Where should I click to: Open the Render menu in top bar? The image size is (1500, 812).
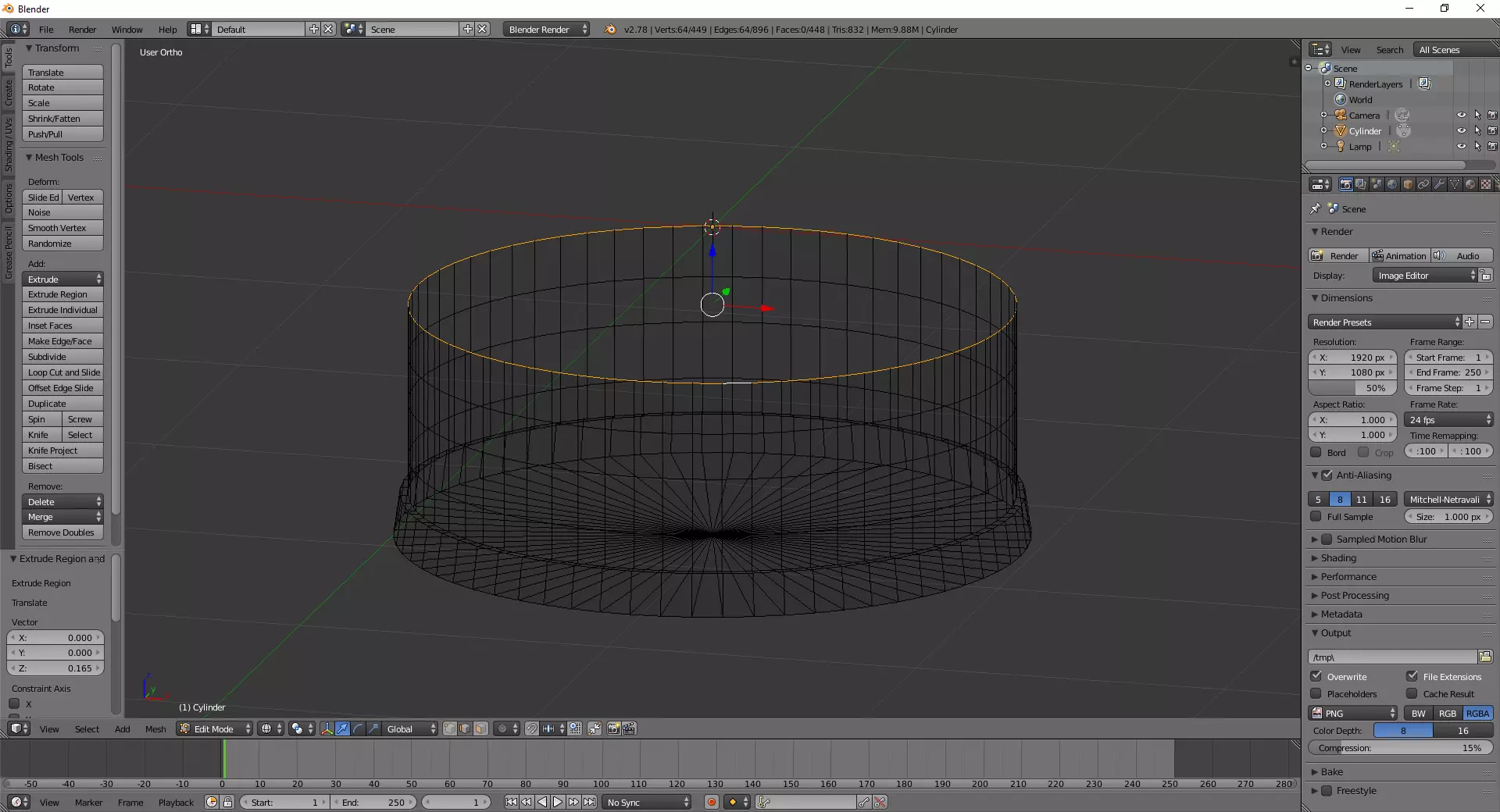click(x=82, y=30)
